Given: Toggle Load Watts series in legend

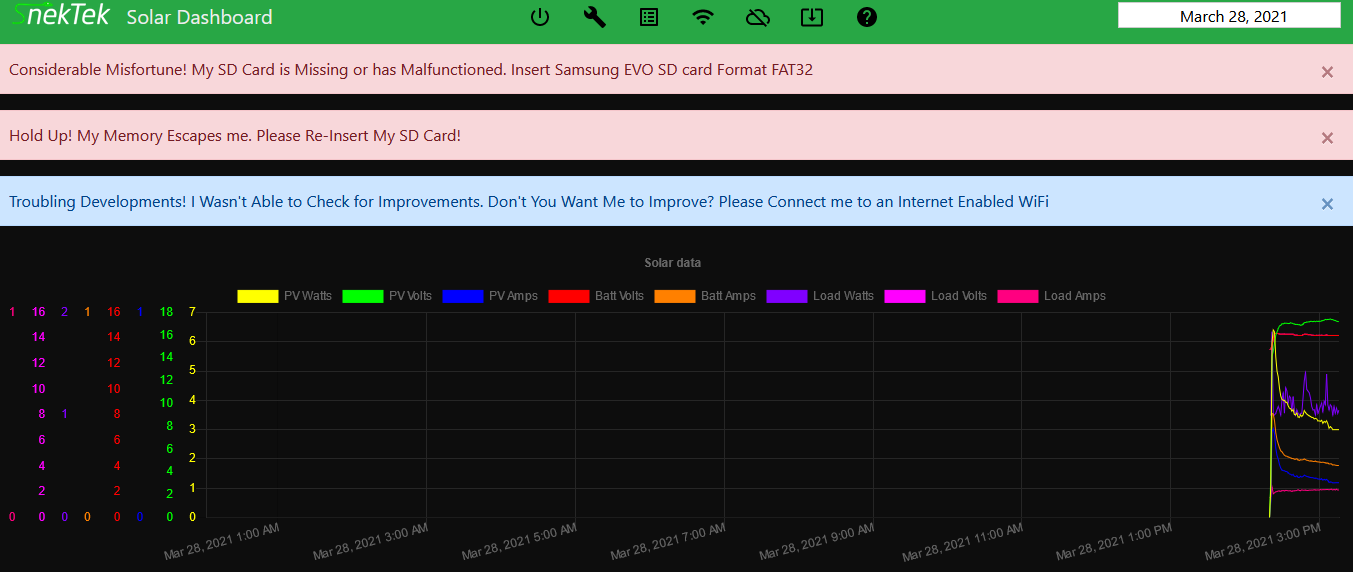Looking at the screenshot, I should (x=820, y=296).
